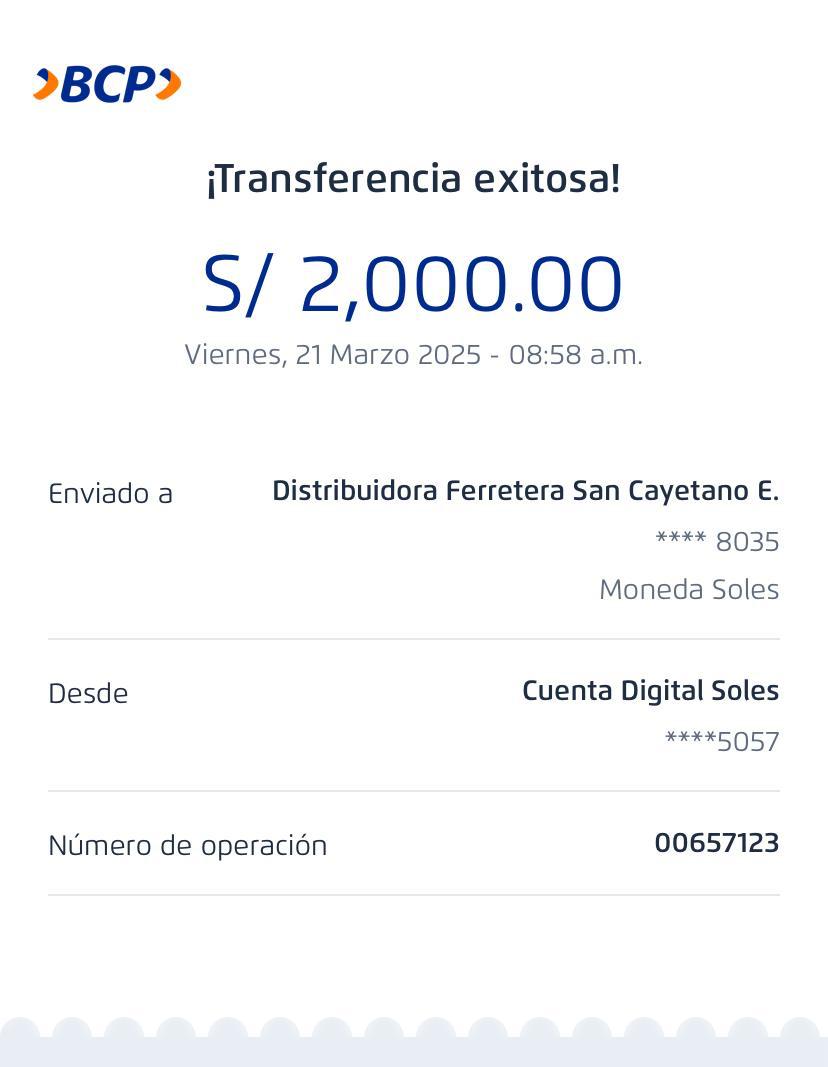The image size is (828, 1067).
Task: Click the divider line below operation number
Action: click(x=413, y=895)
